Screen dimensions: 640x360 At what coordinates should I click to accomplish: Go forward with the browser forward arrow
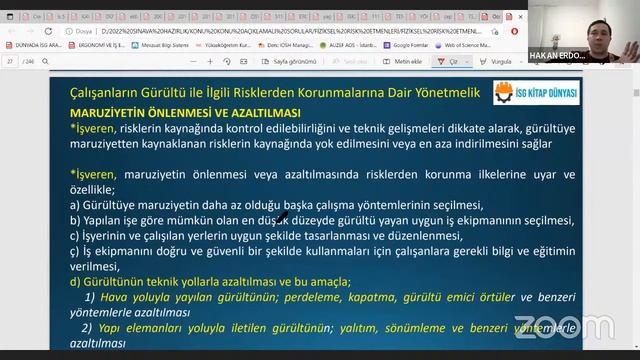click(x=30, y=31)
